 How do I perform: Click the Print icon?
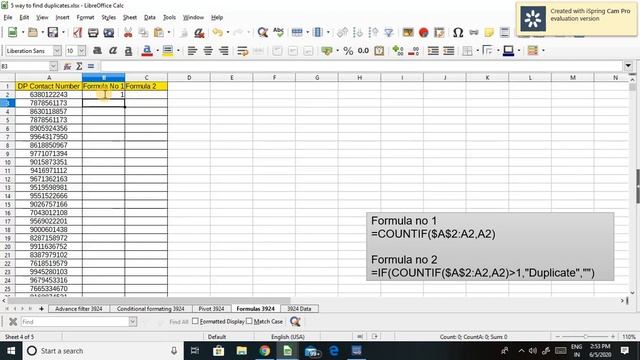93,32
